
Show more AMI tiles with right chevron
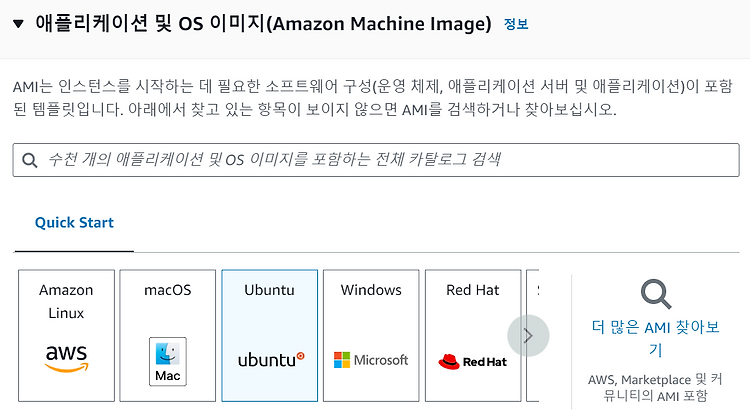click(x=528, y=336)
